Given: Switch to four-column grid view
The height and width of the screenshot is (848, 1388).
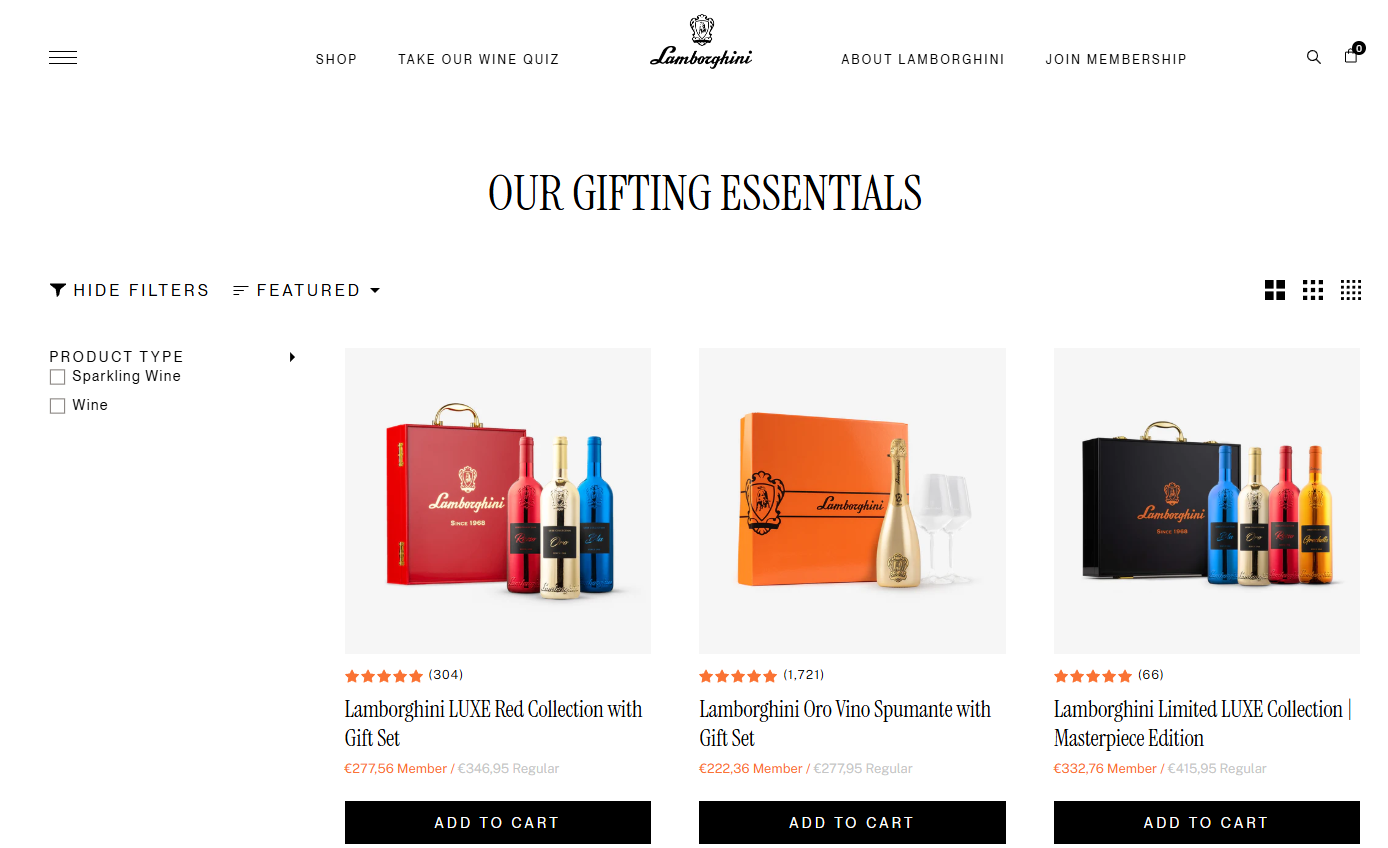Looking at the screenshot, I should point(1351,290).
